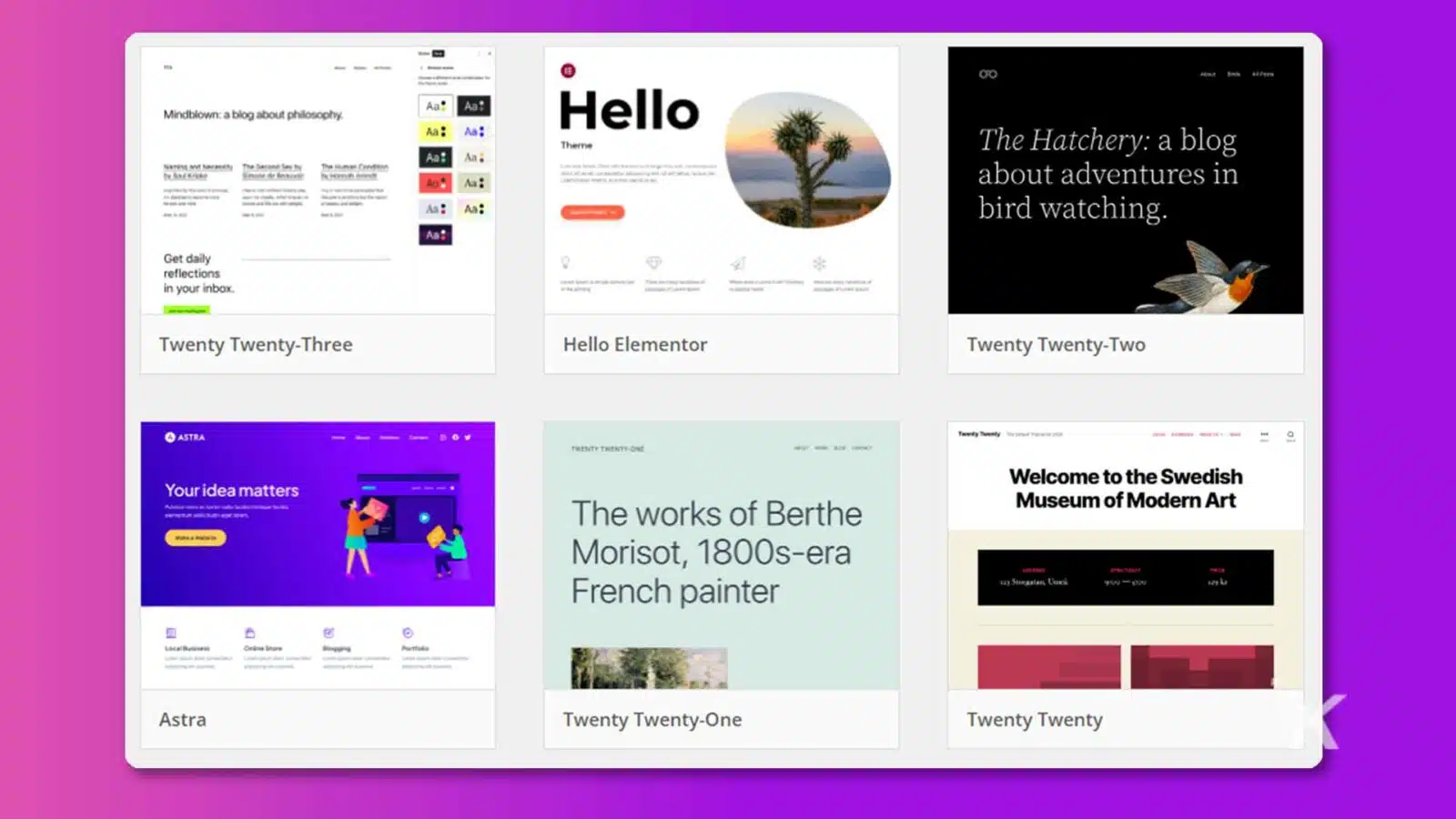Select the dark purple Aa style swatch
Image resolution: width=1456 pixels, height=819 pixels.
[x=435, y=235]
